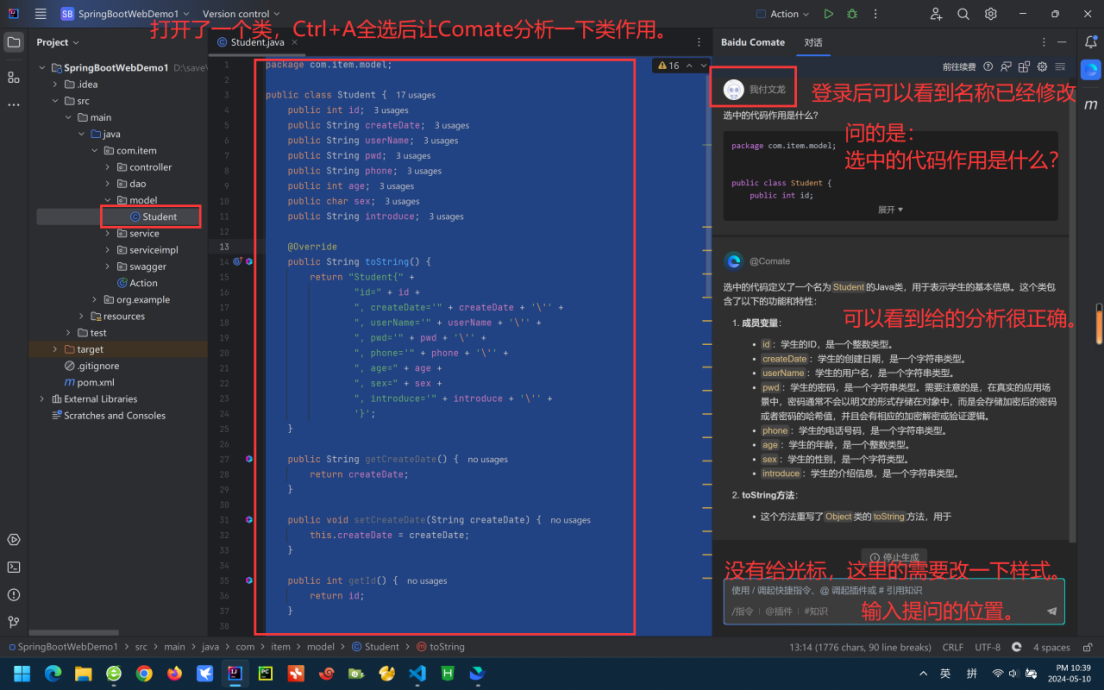Open the Services tool window icon
Viewport: 1104px width, 690px height.
[x=13, y=539]
